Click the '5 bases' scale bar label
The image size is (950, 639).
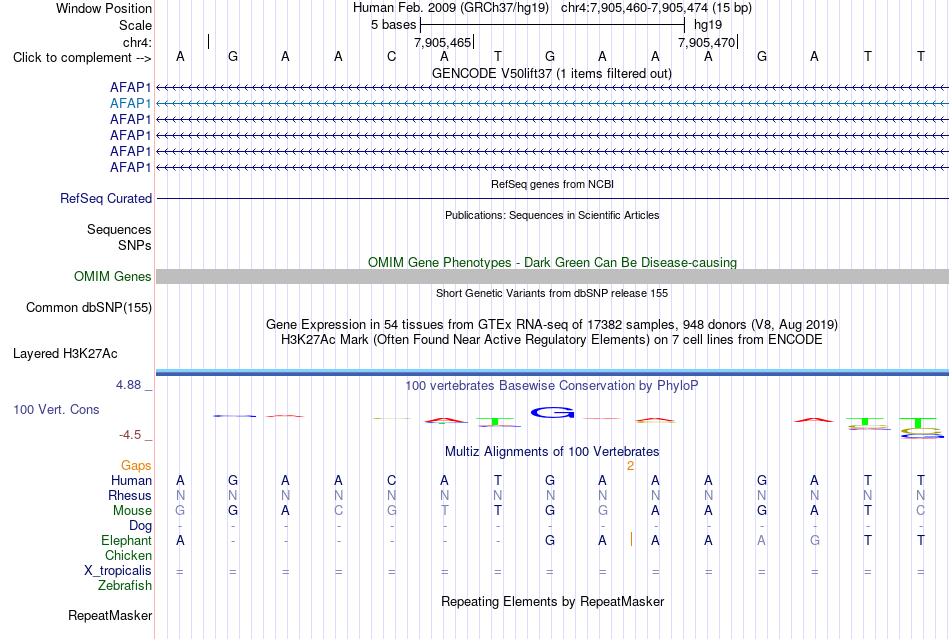point(394,25)
